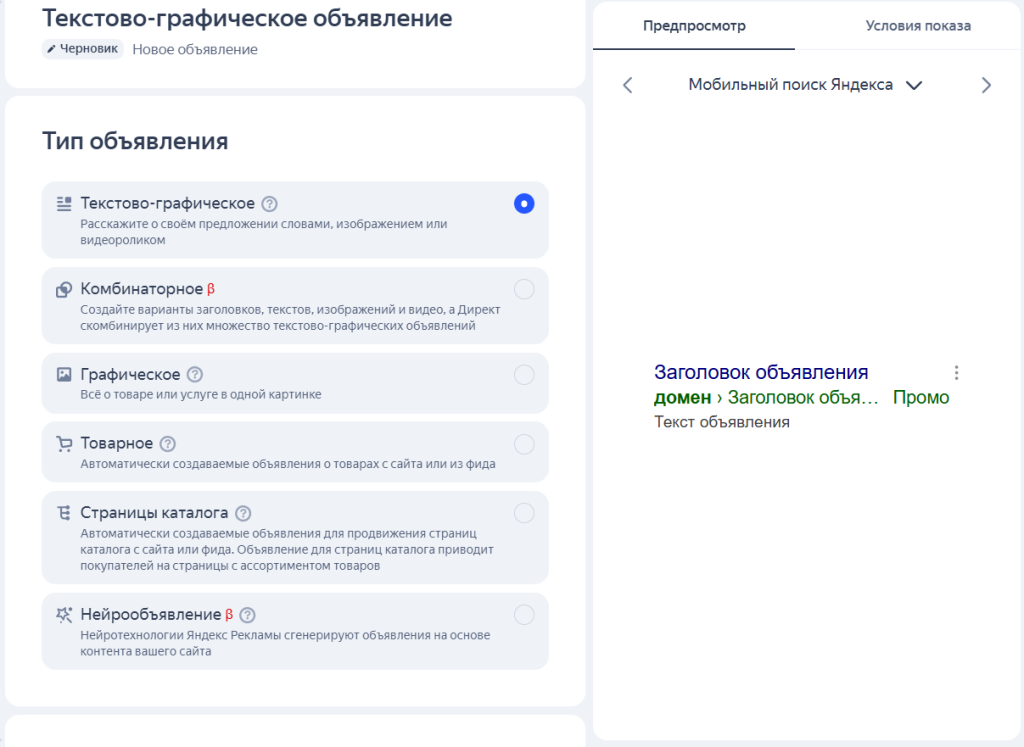The image size is (1024, 747).
Task: Click Страницы каталога description text
Action: point(287,550)
